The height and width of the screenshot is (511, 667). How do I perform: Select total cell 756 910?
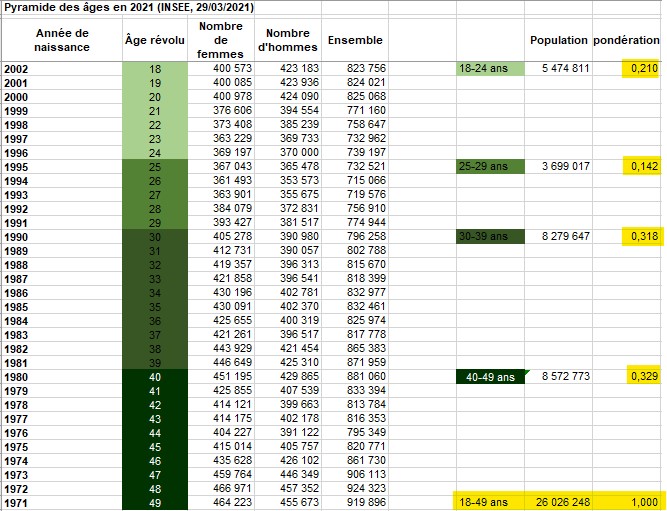pos(355,208)
